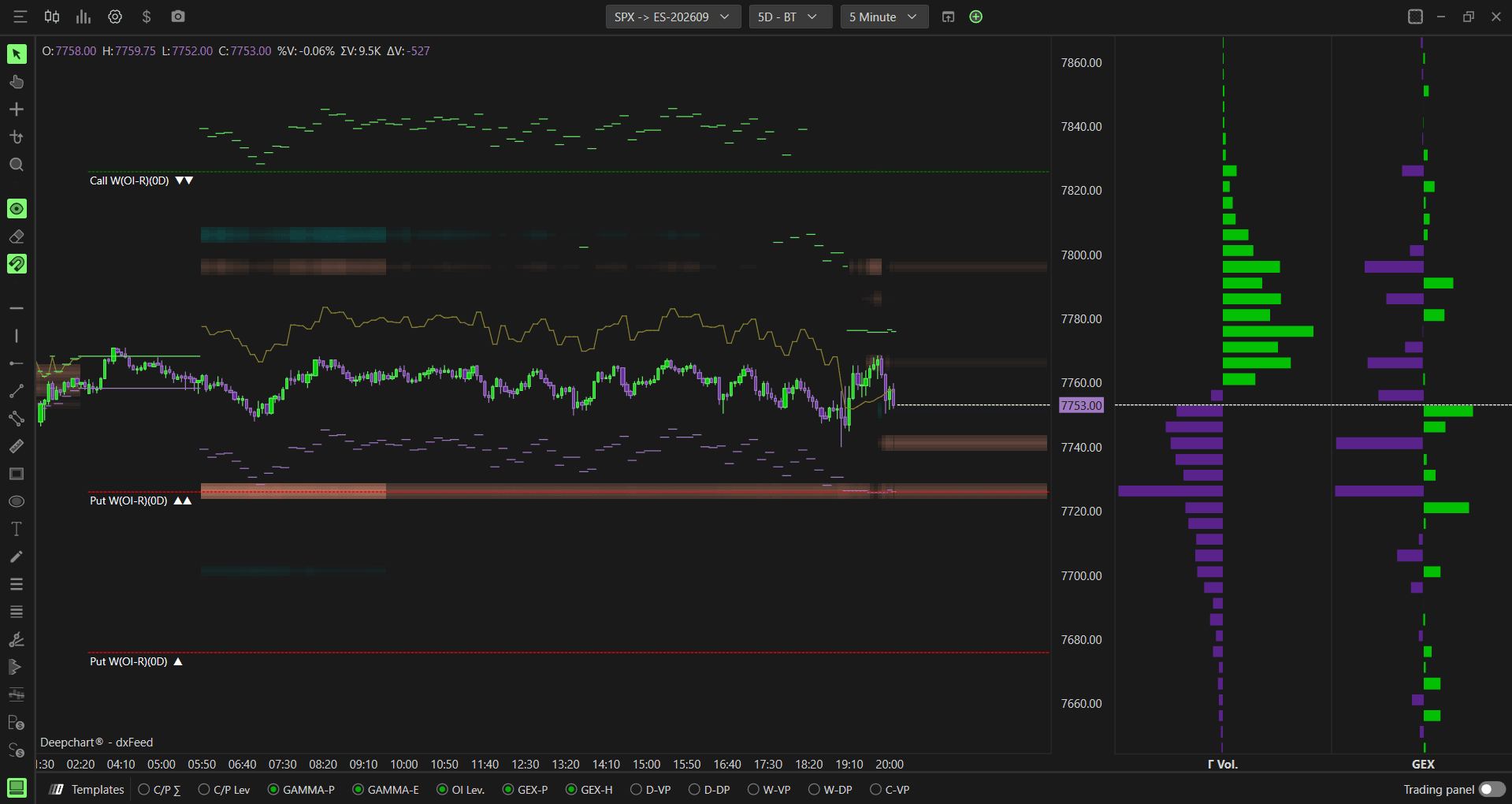This screenshot has width=1512, height=804.
Task: Activate the magnifier zoom tool
Action: (17, 165)
